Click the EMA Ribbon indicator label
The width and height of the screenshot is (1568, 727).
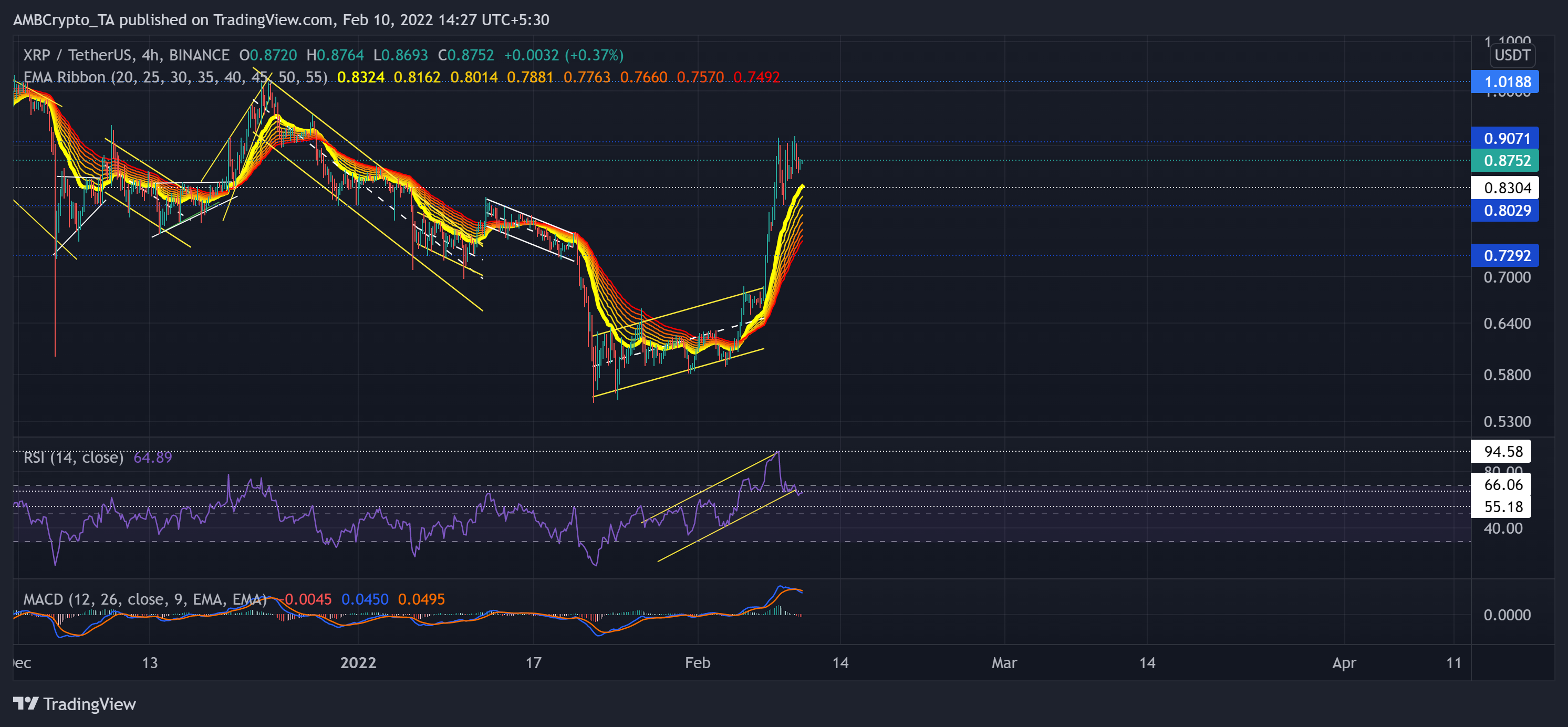point(175,77)
